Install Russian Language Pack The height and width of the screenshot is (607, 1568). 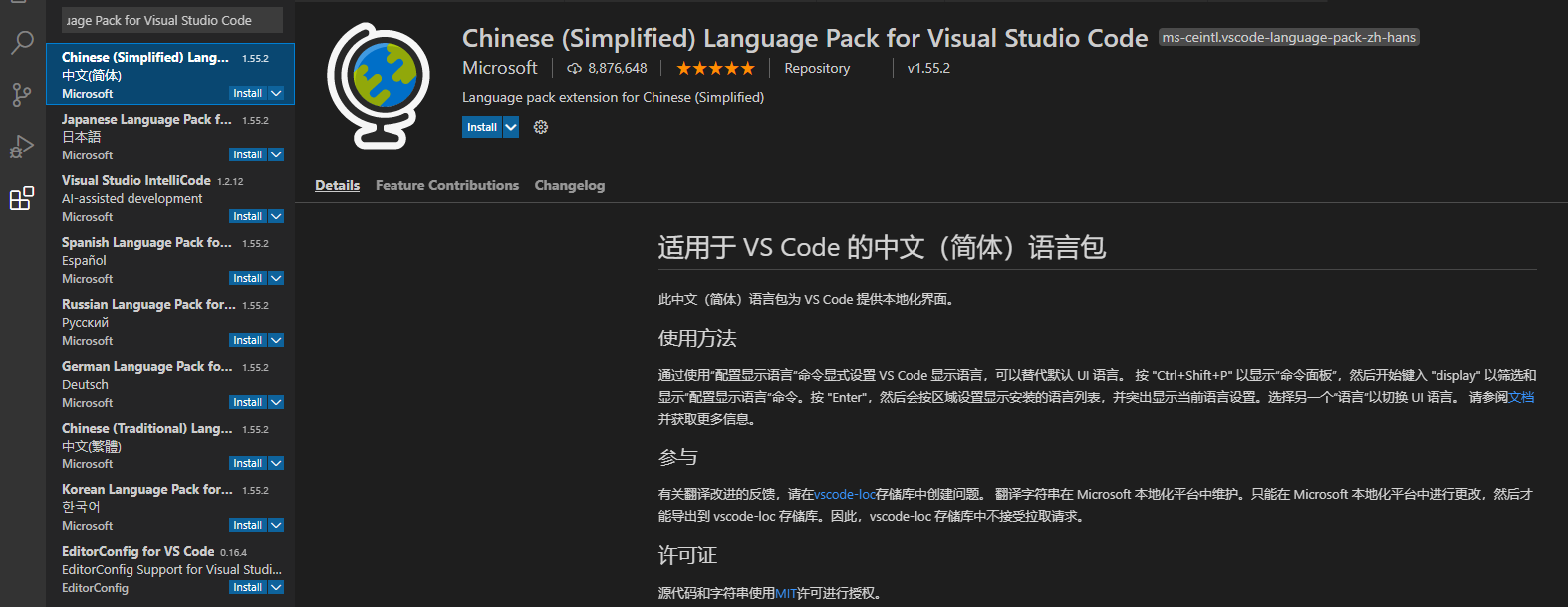coord(247,340)
